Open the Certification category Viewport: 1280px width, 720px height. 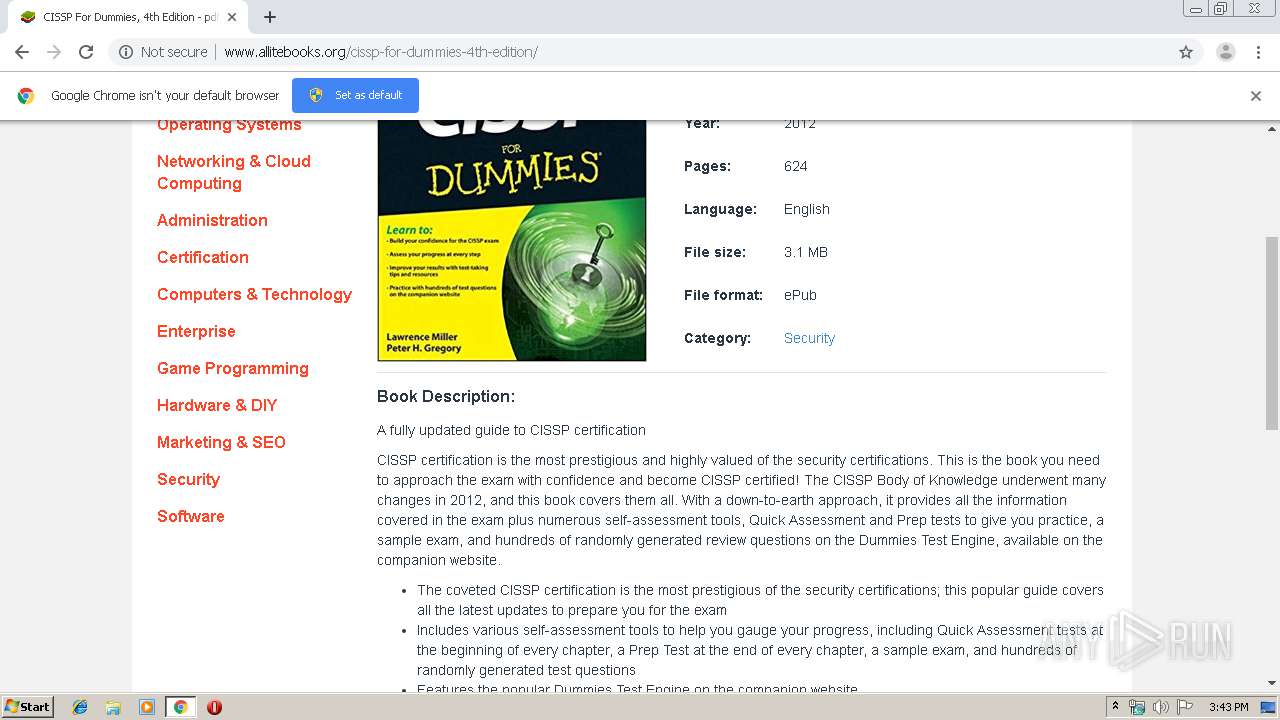click(203, 257)
